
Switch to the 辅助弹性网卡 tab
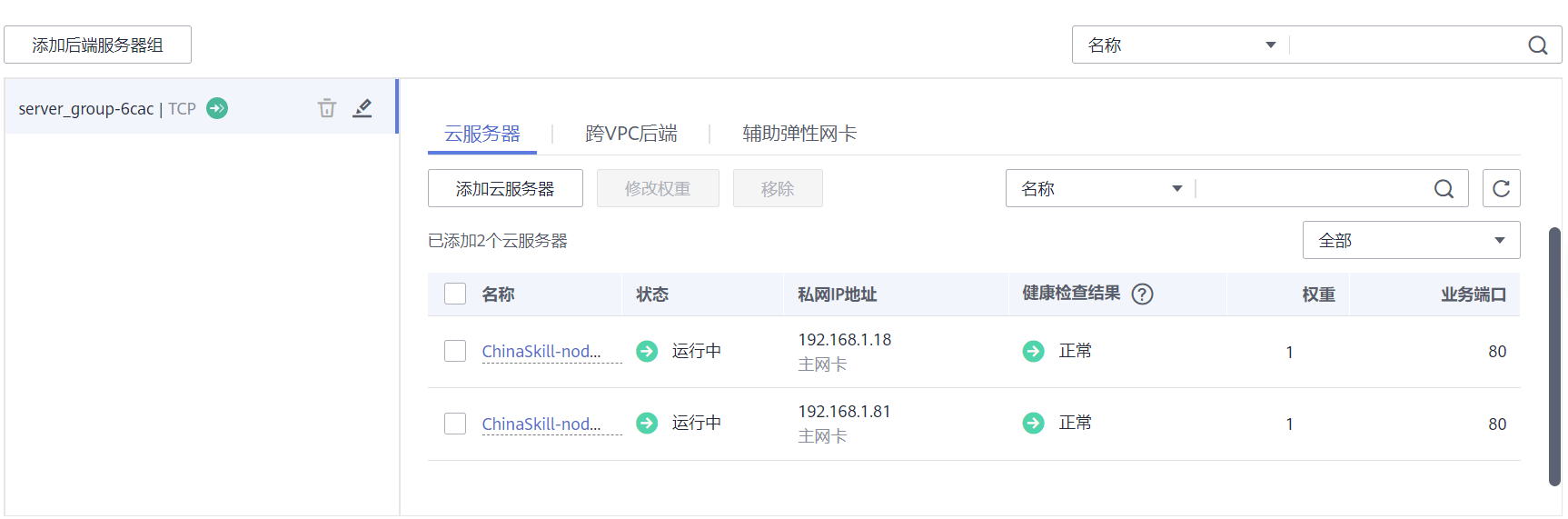click(x=799, y=134)
